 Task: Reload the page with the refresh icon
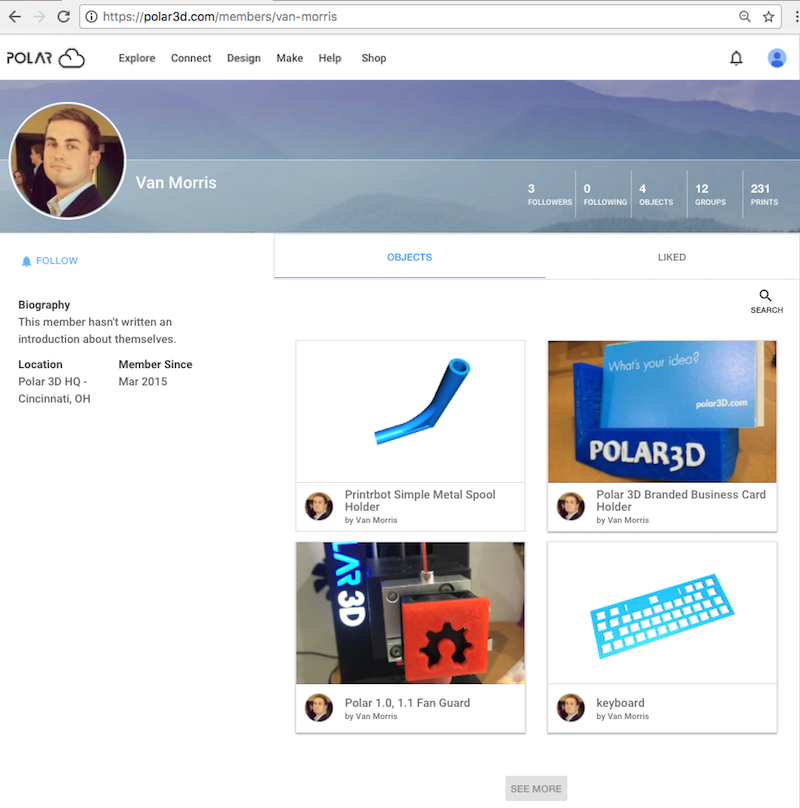point(63,16)
